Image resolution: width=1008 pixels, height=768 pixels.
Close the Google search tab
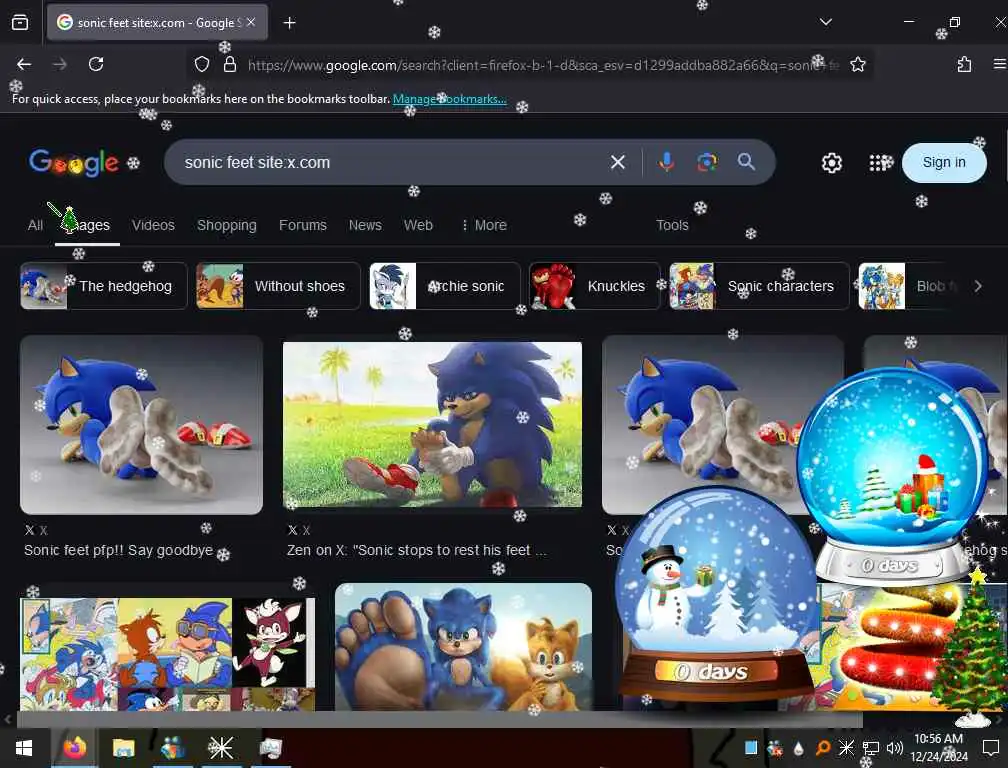click(251, 22)
